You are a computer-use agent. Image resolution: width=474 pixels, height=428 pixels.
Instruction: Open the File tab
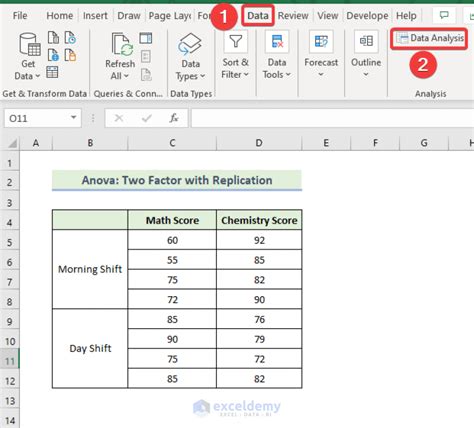(20, 16)
